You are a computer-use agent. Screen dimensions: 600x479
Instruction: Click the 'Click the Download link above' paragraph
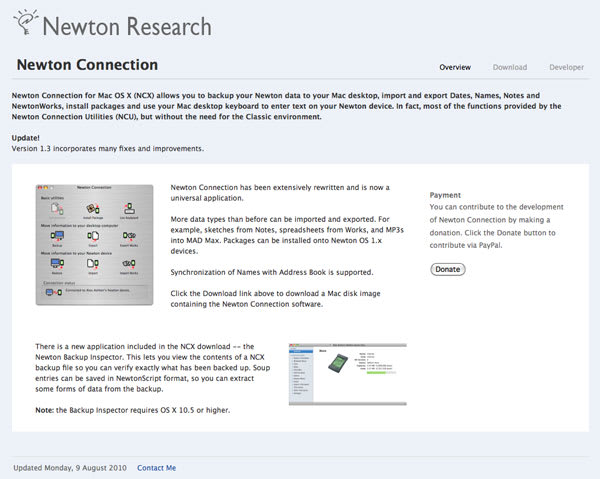[x=276, y=299]
